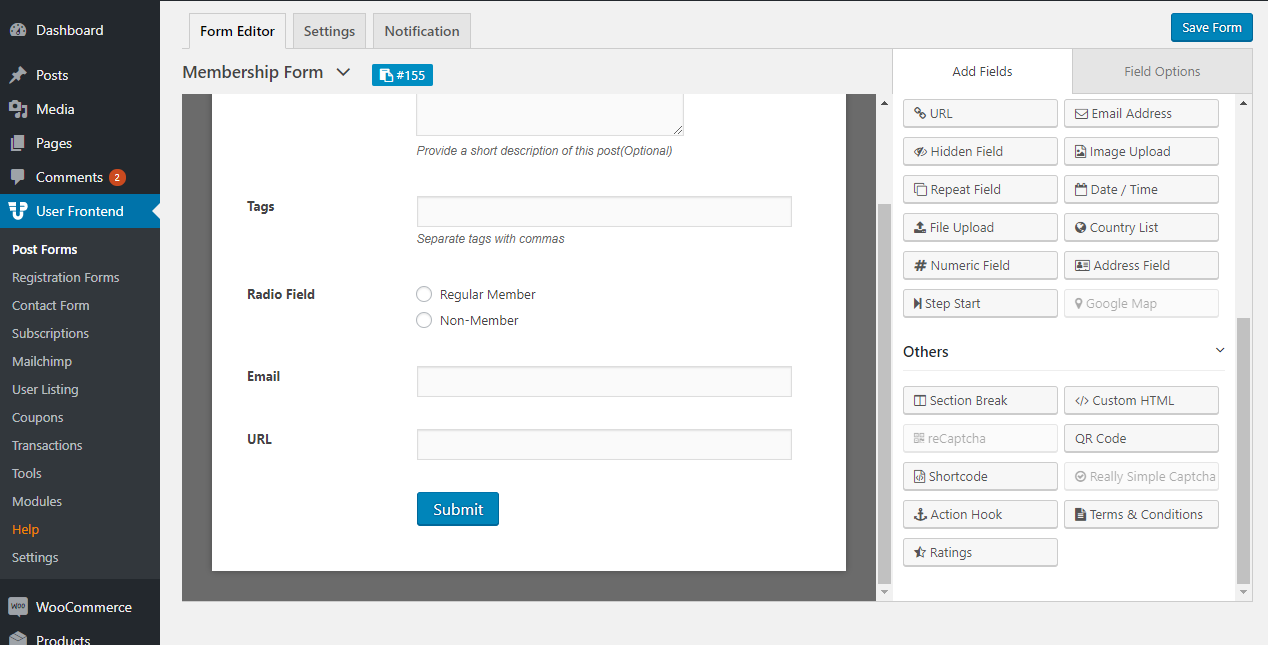The width and height of the screenshot is (1268, 645).
Task: Click into the URL input field
Action: click(x=604, y=444)
